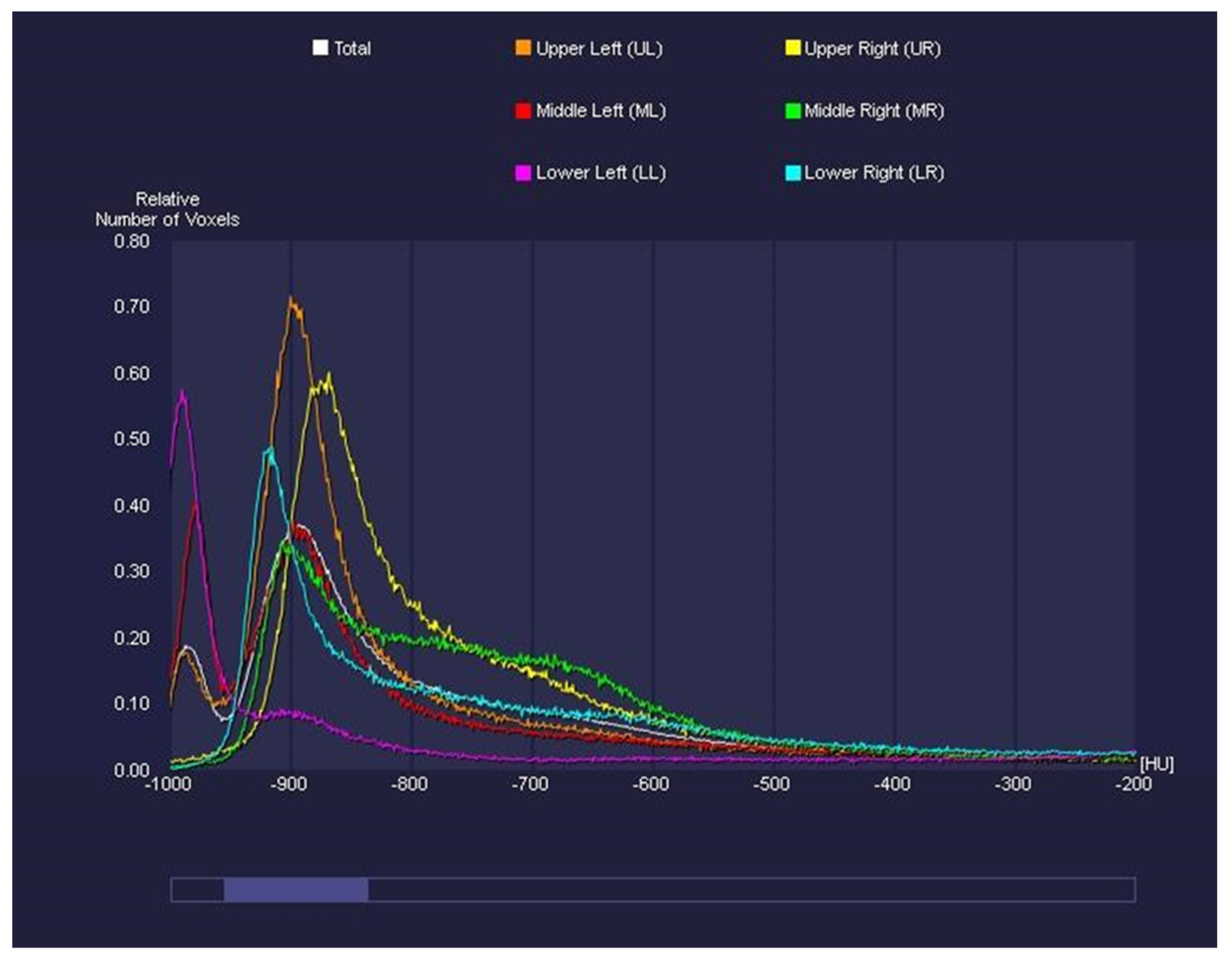Select Middle Right (MR) legend label
Viewport: 1232px width, 961px height.
click(874, 111)
